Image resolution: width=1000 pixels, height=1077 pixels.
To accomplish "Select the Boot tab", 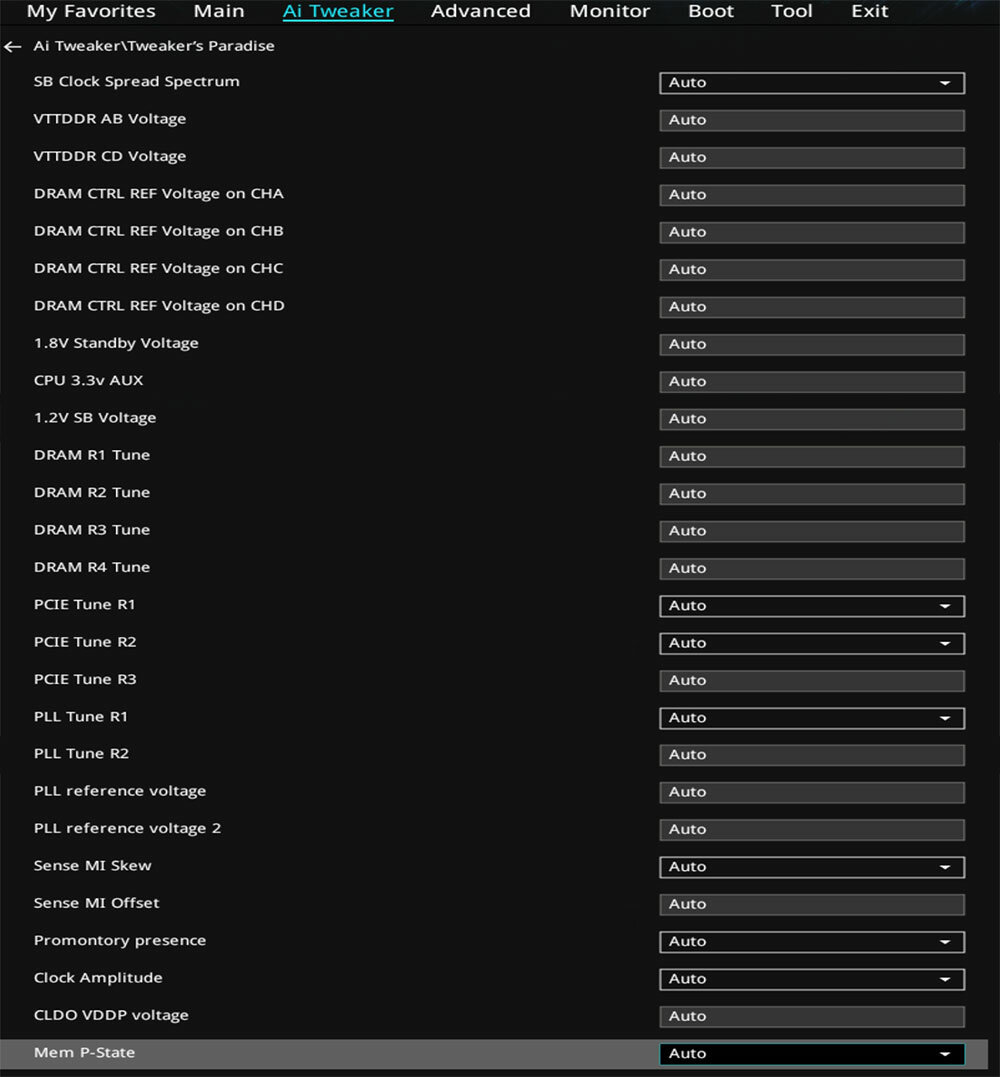I will 711,12.
